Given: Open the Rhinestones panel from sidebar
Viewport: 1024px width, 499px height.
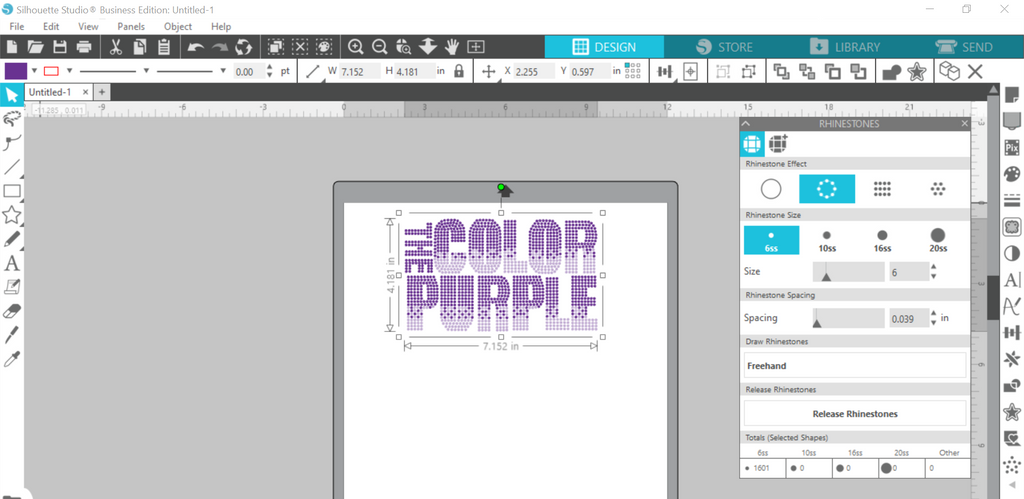Looking at the screenshot, I should tap(1012, 465).
